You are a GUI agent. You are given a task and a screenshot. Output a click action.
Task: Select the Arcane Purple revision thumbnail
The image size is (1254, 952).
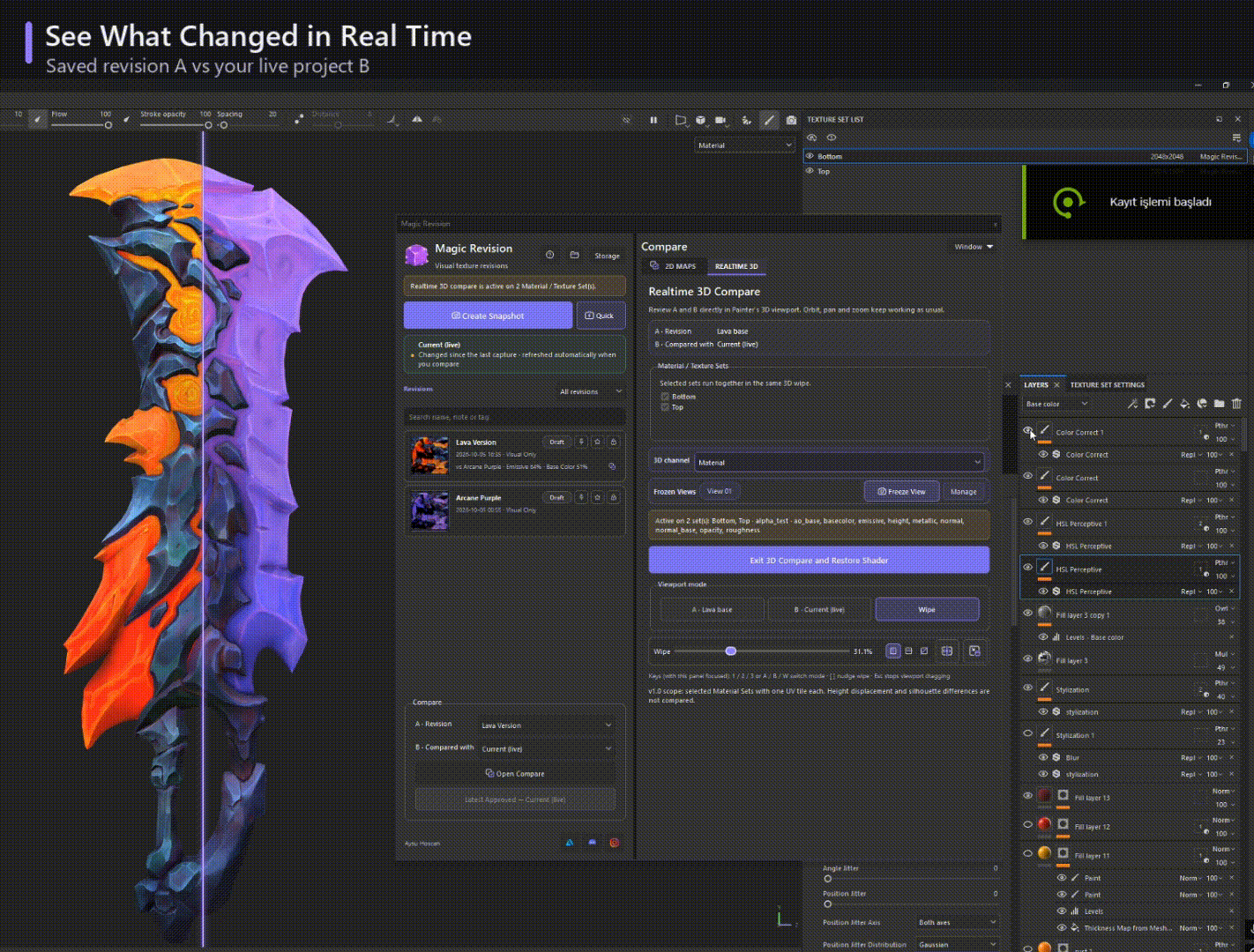tap(429, 510)
